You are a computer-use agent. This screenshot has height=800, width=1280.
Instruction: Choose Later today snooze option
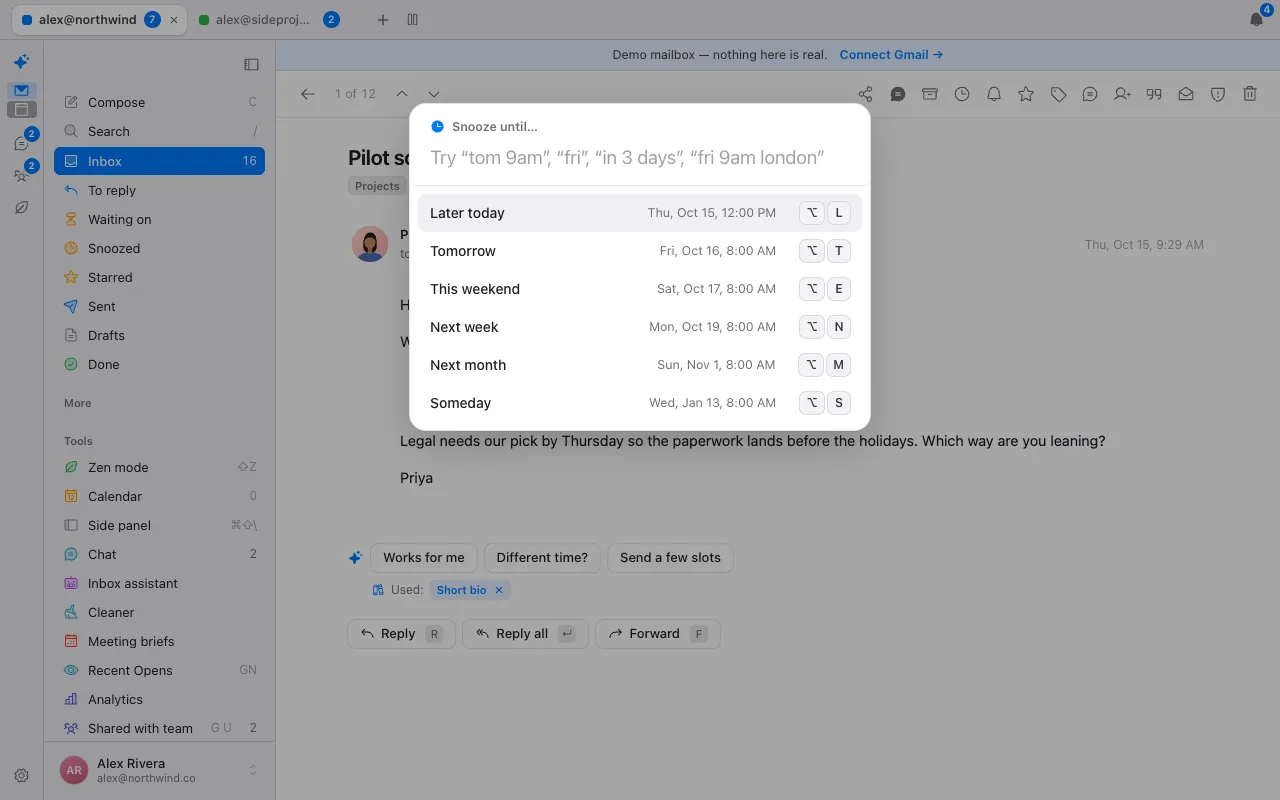[640, 213]
